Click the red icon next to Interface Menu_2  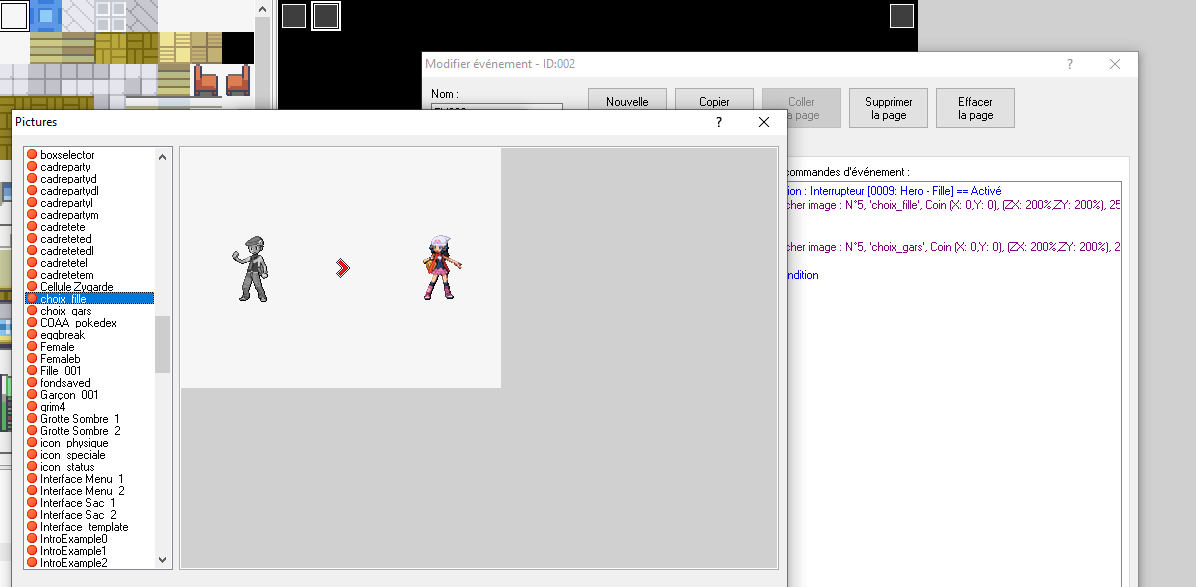tap(32, 491)
